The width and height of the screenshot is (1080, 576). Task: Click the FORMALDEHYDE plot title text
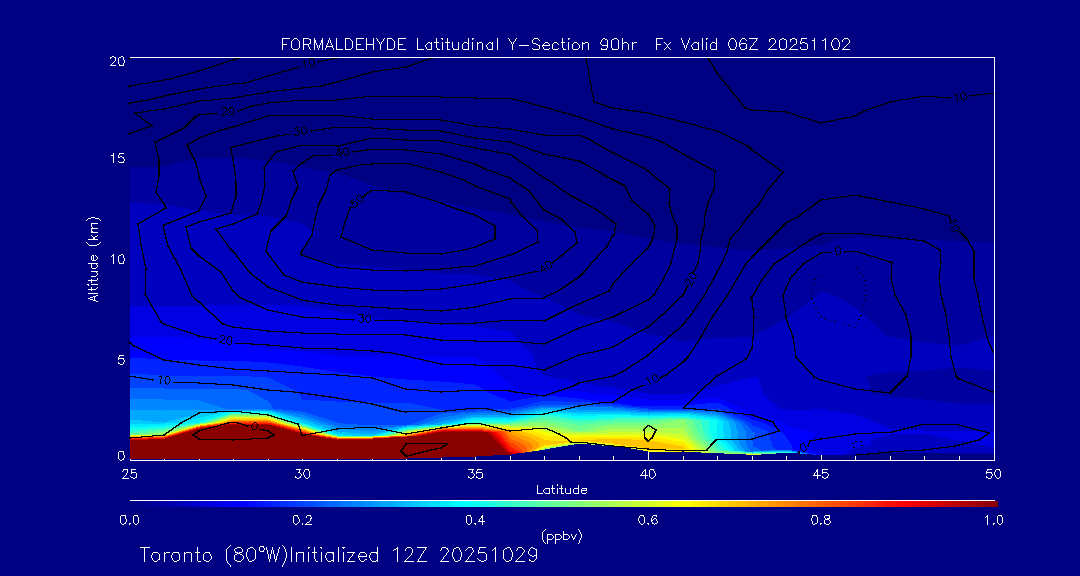coord(565,45)
